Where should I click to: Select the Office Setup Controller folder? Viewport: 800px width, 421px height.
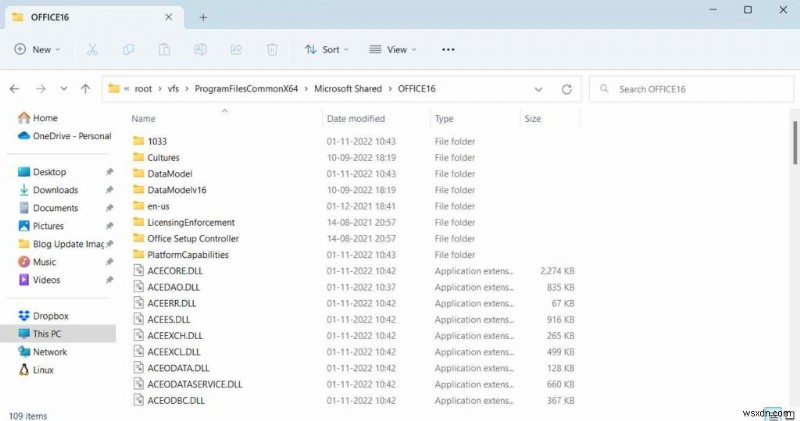pos(353,238)
